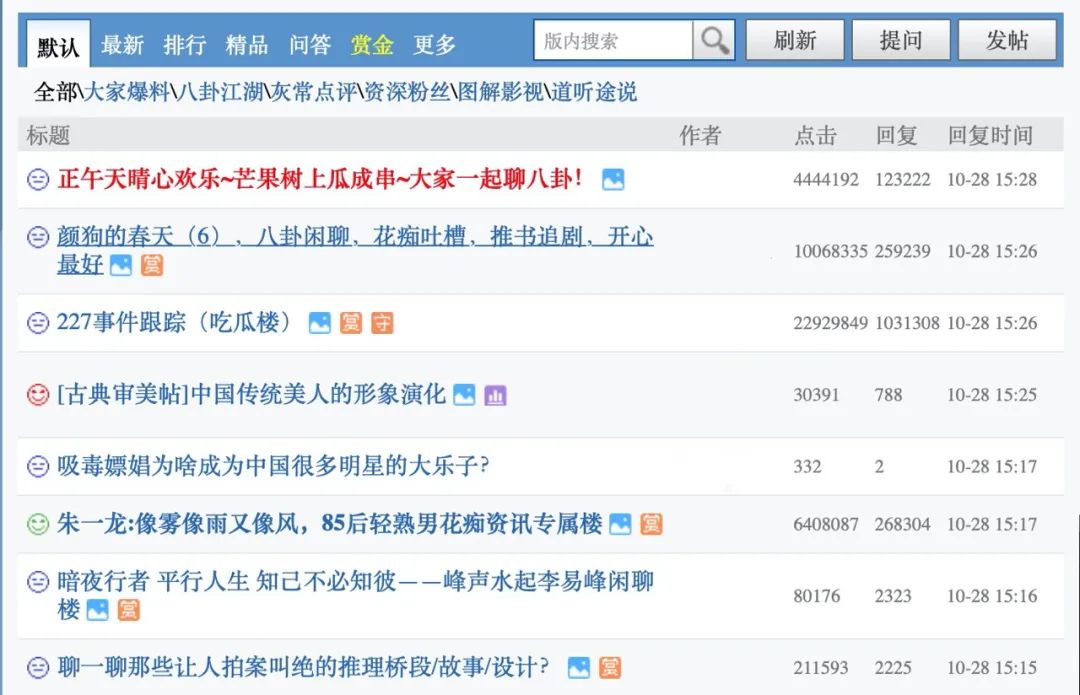Switch to the 排行 tab
Viewport: 1080px width, 695px height.
point(185,45)
